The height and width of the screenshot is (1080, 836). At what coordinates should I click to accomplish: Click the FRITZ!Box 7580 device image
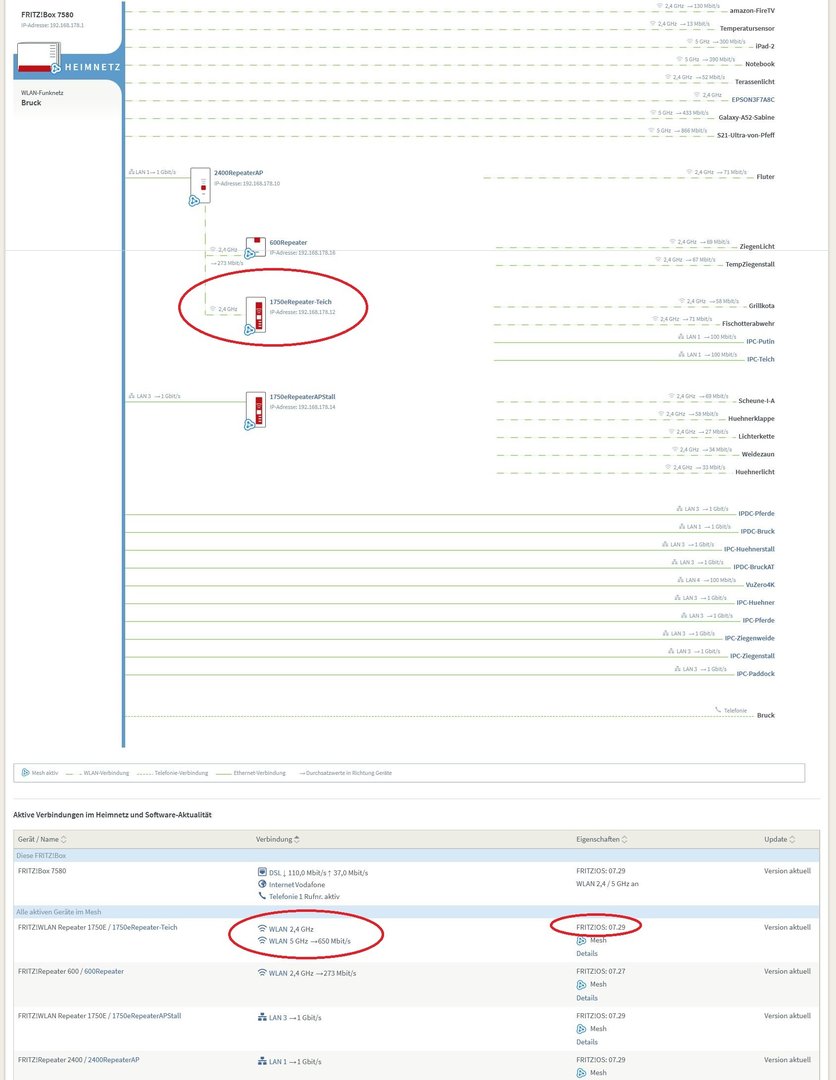[x=38, y=57]
